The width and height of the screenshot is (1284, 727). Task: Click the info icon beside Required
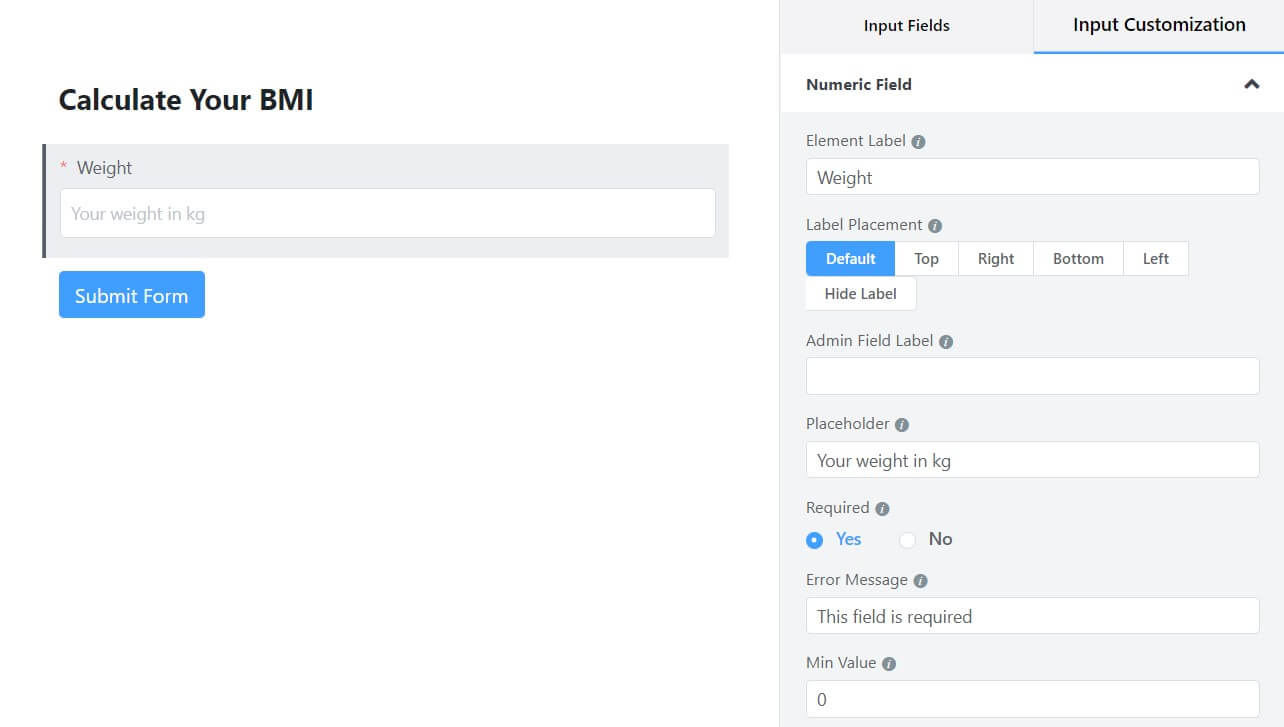881,508
